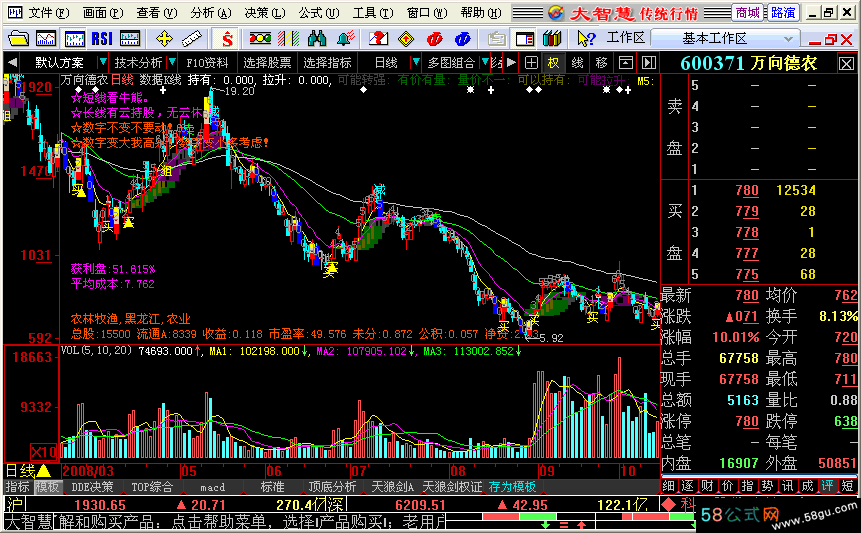This screenshot has width=861, height=533.
Task: Click the red S dollar icon
Action: click(227, 38)
